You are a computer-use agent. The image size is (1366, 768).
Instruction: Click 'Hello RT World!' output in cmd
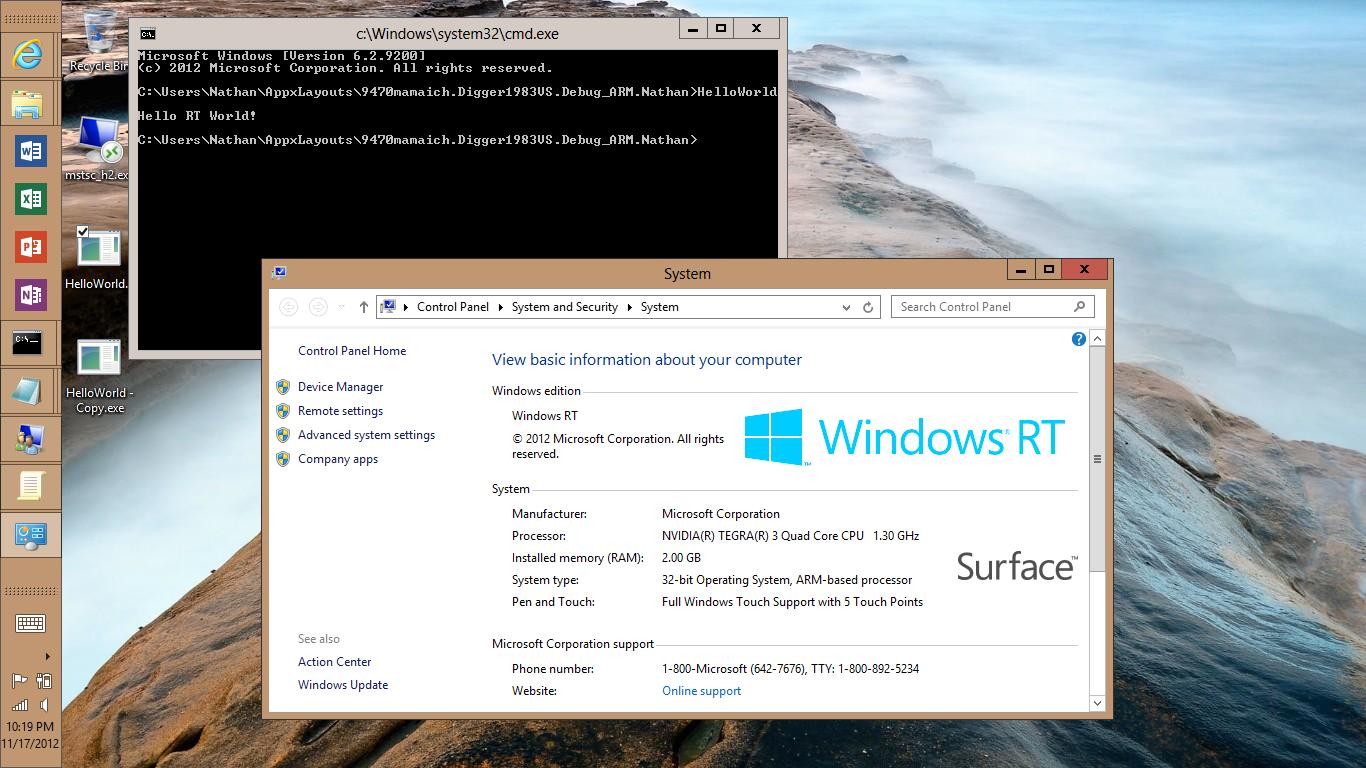pos(197,116)
